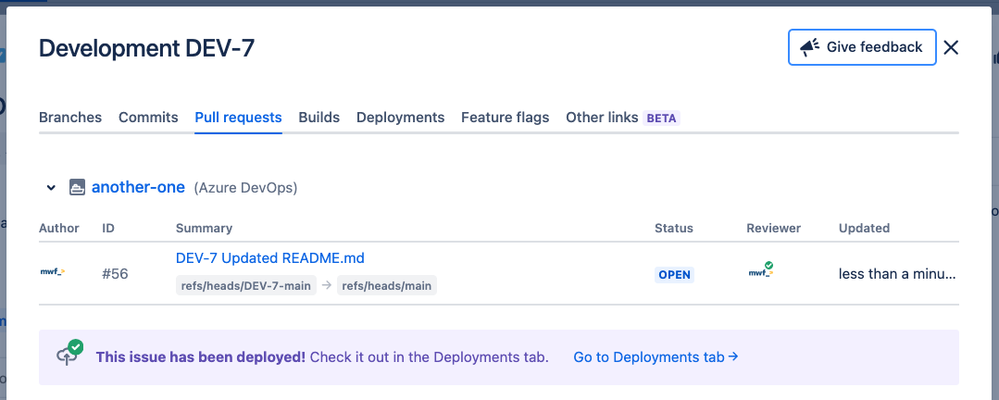
Task: Open the another-one repository link
Action: coord(138,187)
